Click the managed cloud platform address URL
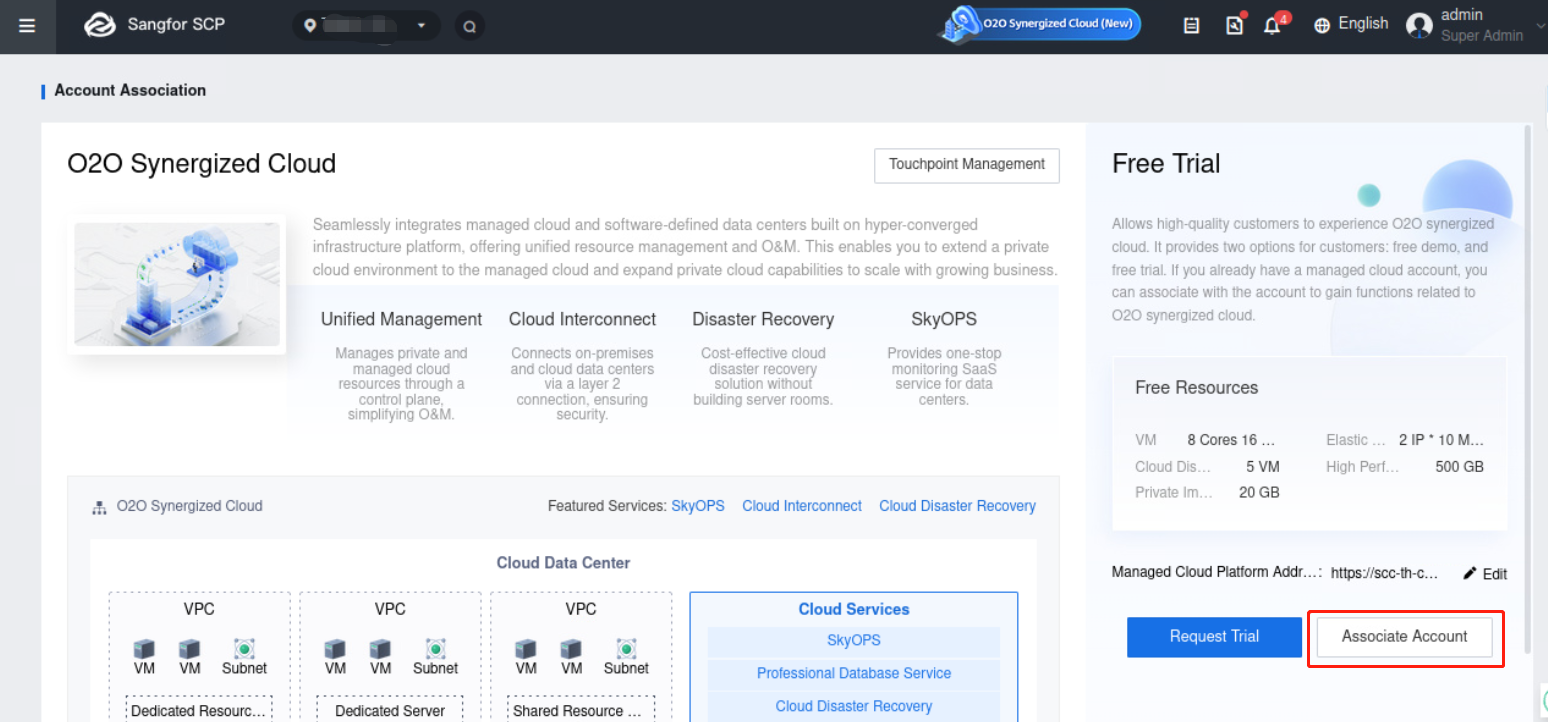 tap(1385, 573)
